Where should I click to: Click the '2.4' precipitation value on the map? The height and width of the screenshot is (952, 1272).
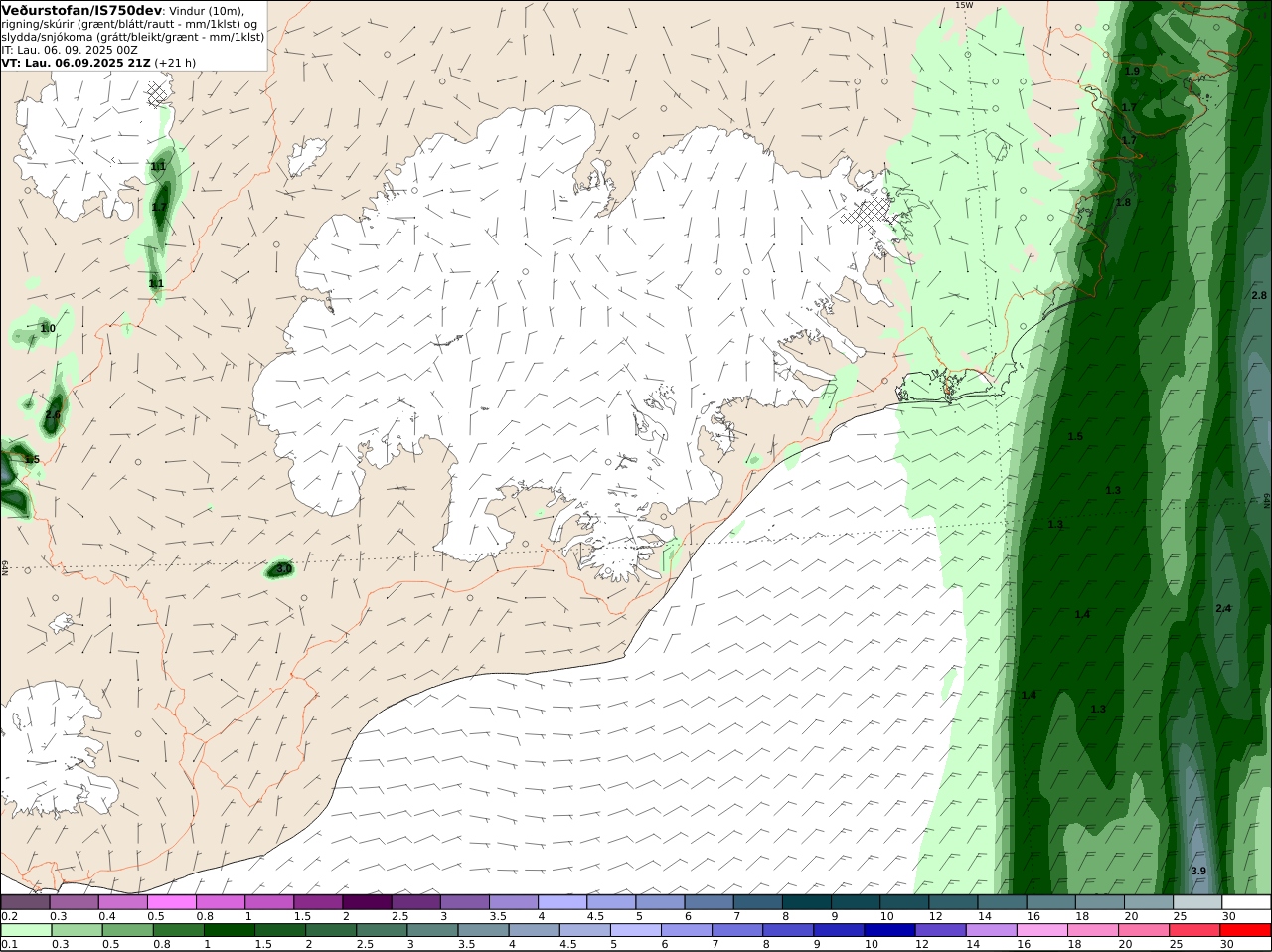(1223, 608)
